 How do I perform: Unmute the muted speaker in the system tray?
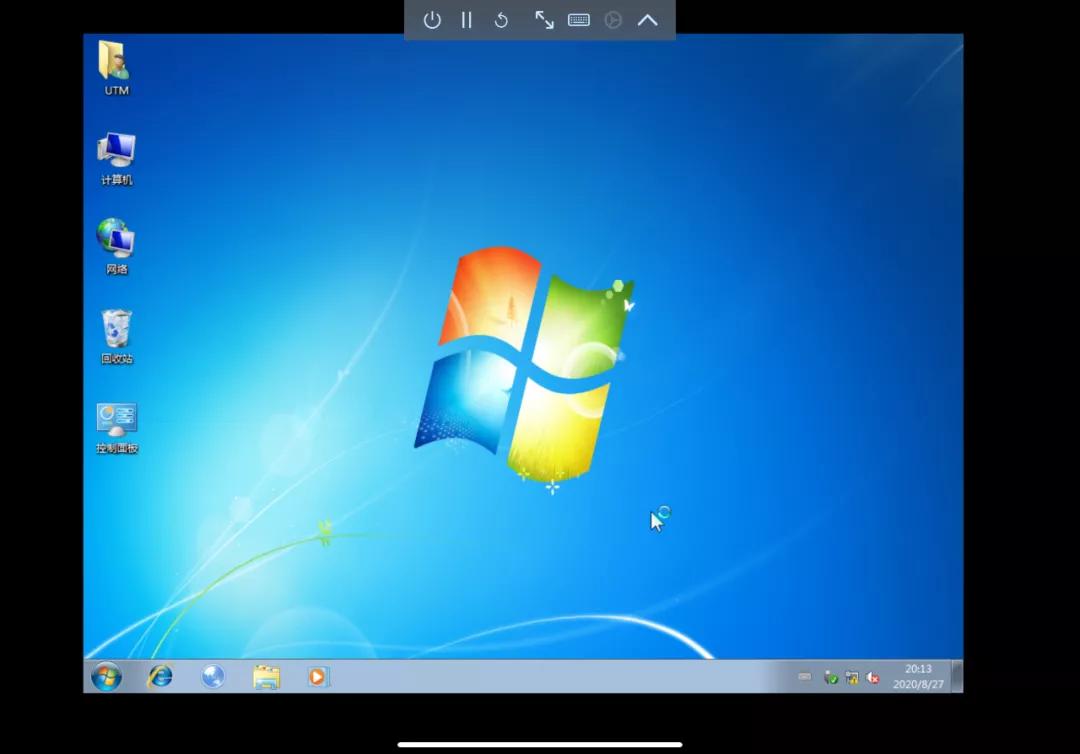point(872,677)
